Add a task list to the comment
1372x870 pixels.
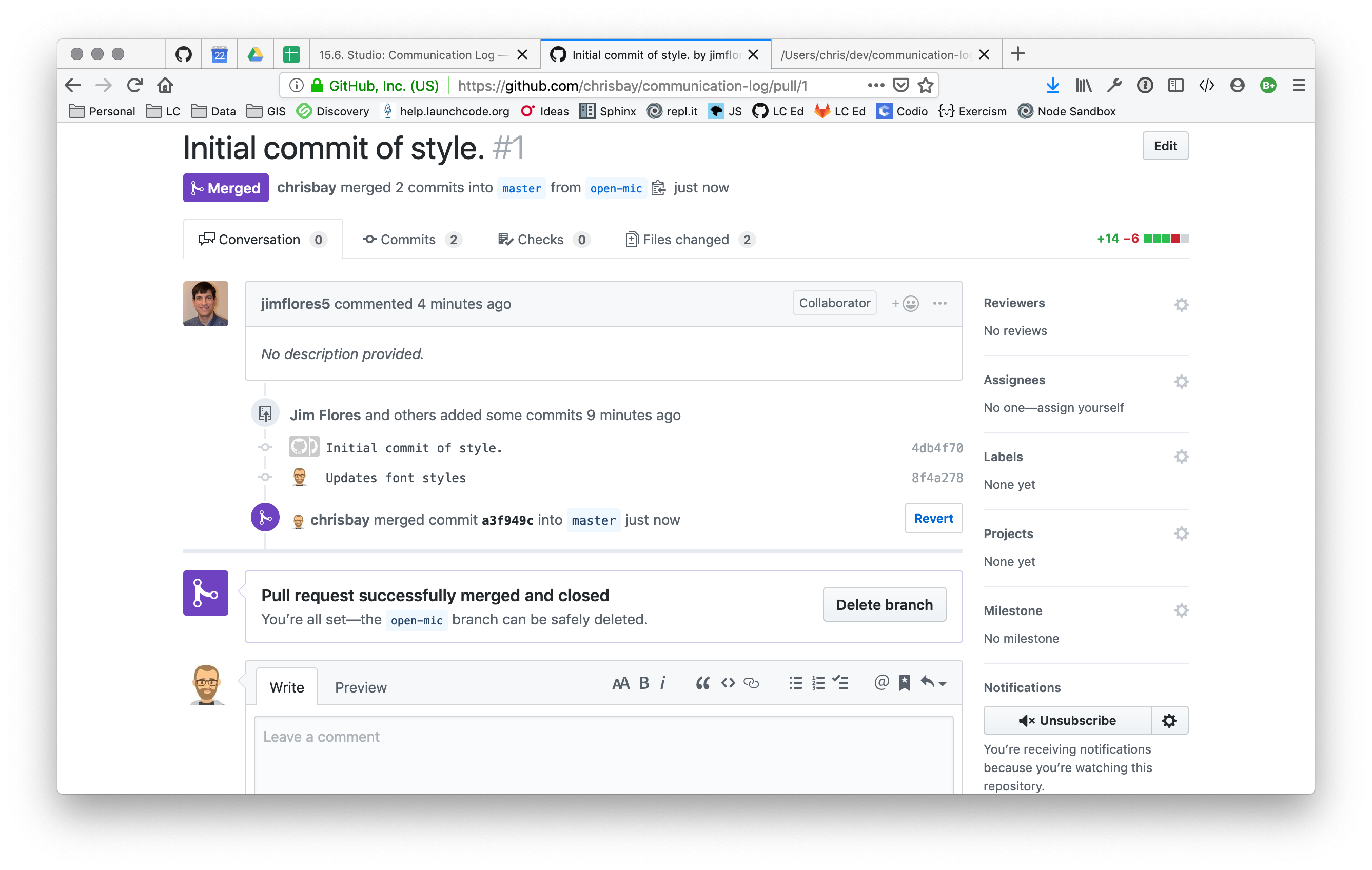coord(841,683)
